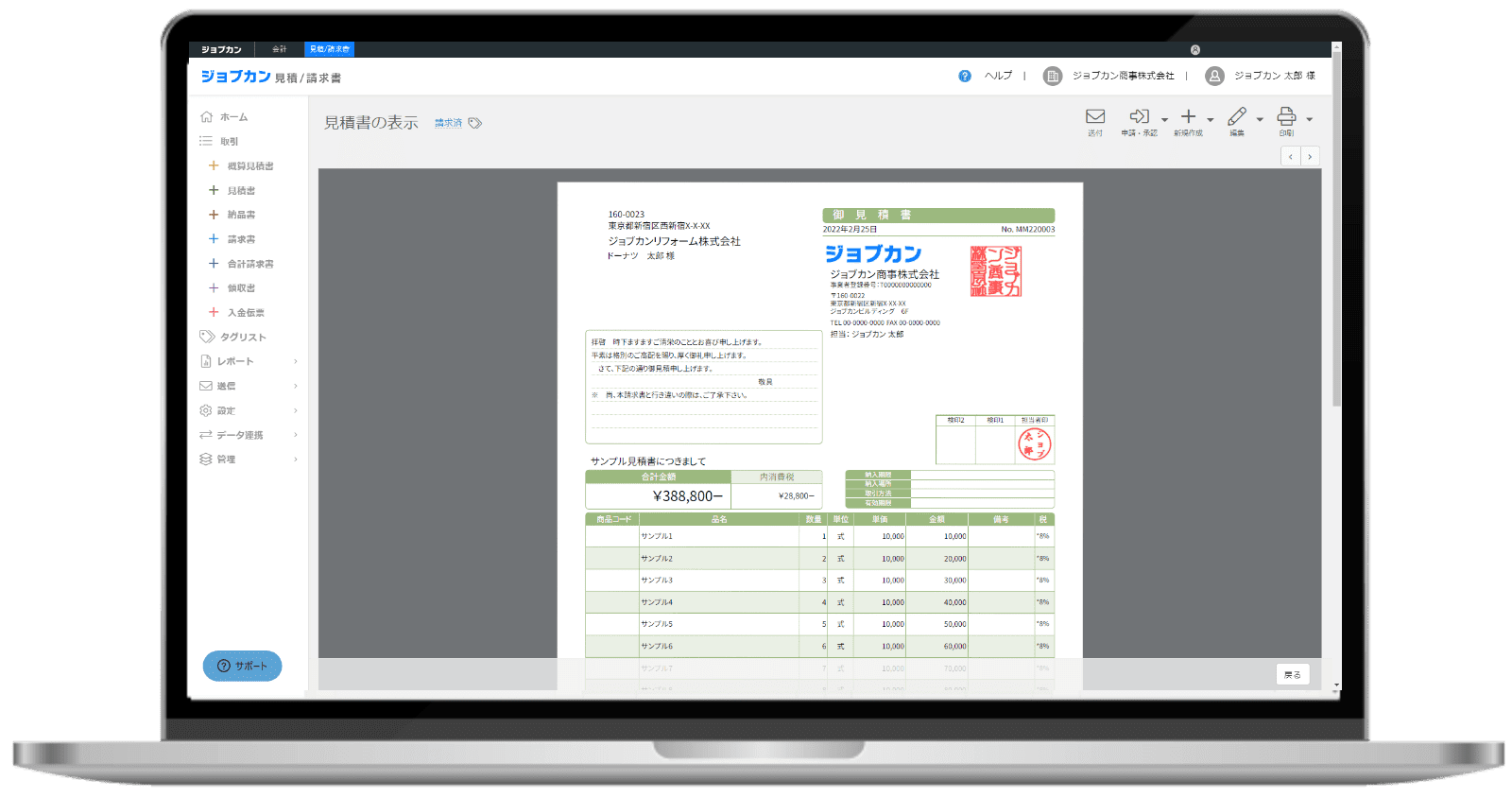The height and width of the screenshot is (798, 1512).
Task: Click the 編集 pencil icon
Action: tap(1237, 117)
